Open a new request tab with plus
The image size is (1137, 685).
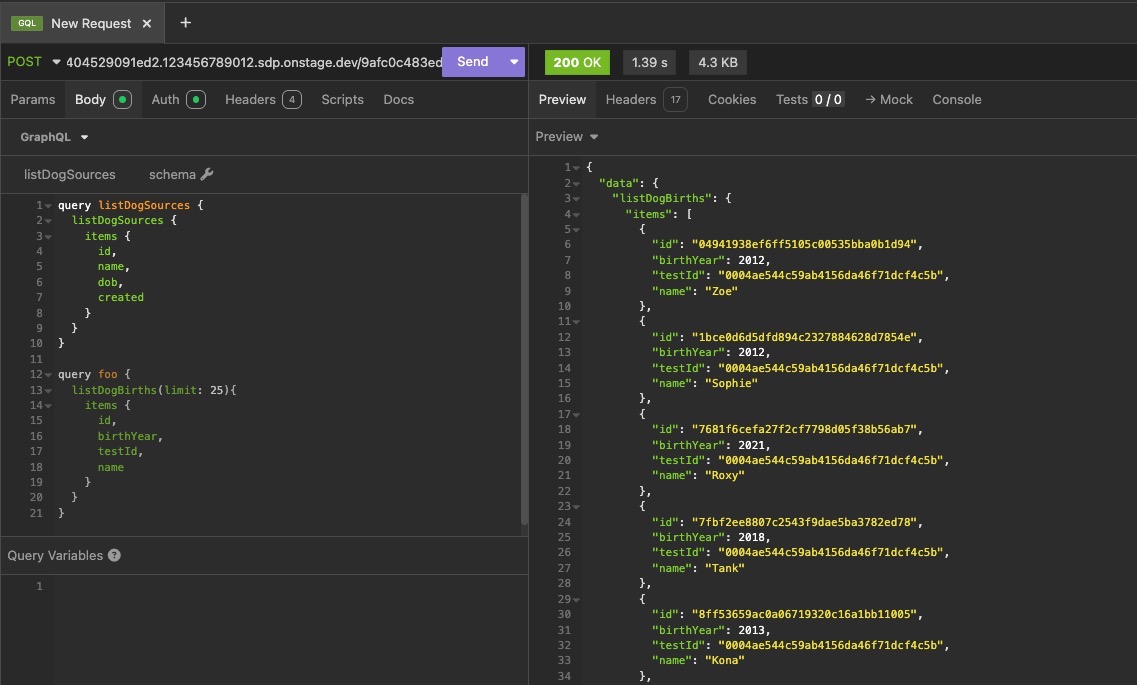[x=186, y=22]
